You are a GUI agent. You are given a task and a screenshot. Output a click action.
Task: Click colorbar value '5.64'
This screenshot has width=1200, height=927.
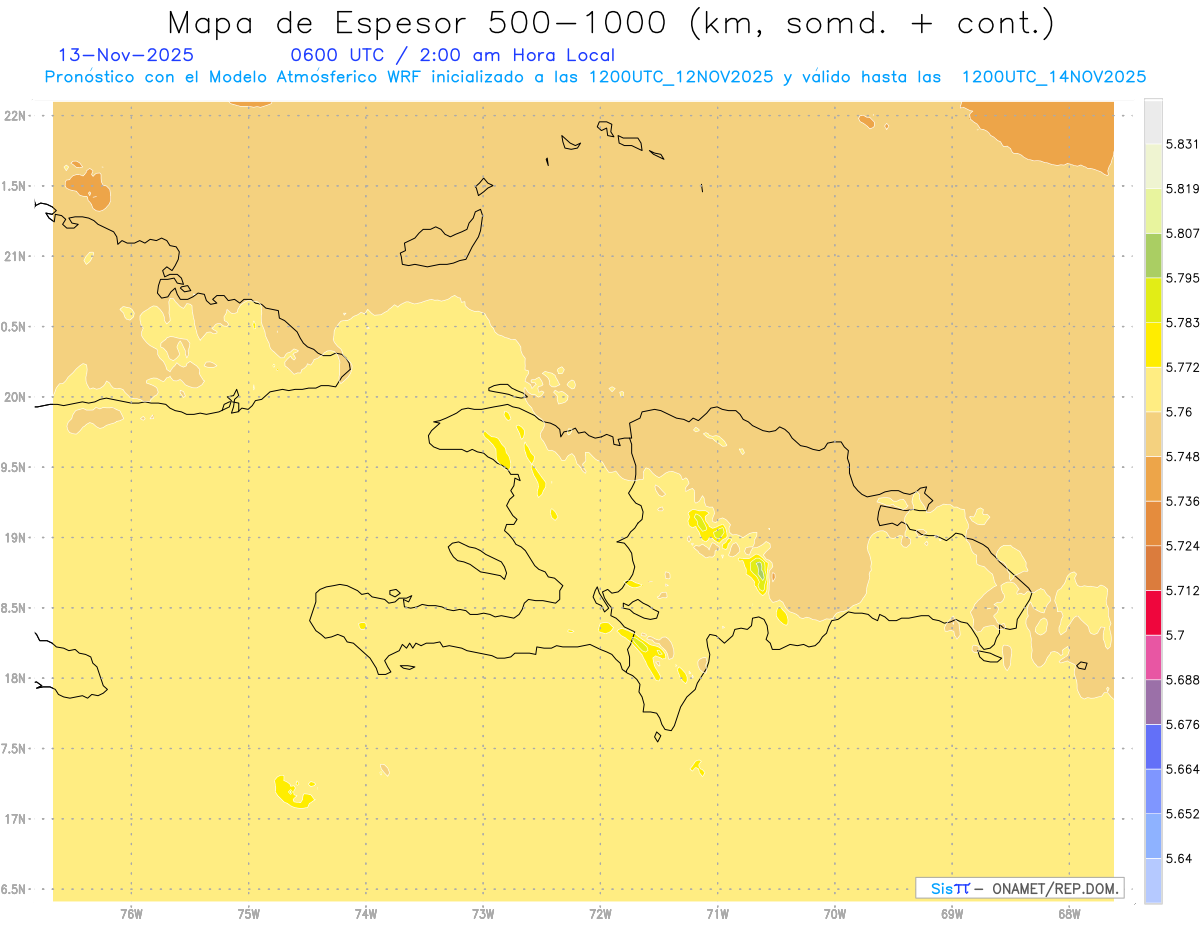click(x=1179, y=858)
